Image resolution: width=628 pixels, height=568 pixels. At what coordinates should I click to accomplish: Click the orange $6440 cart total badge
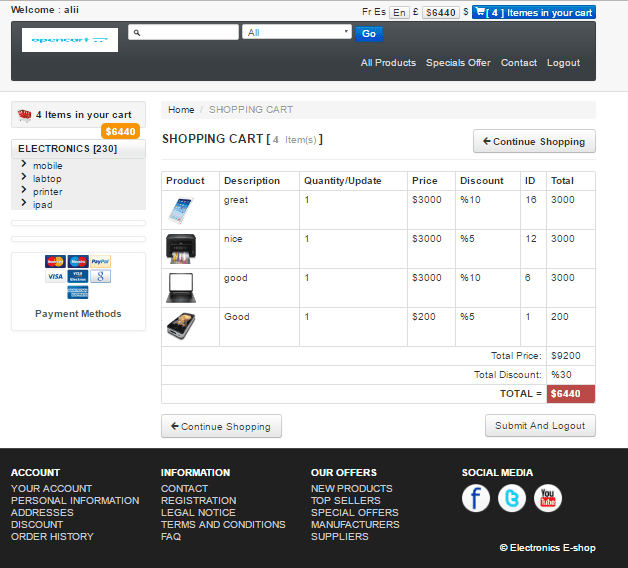click(120, 132)
